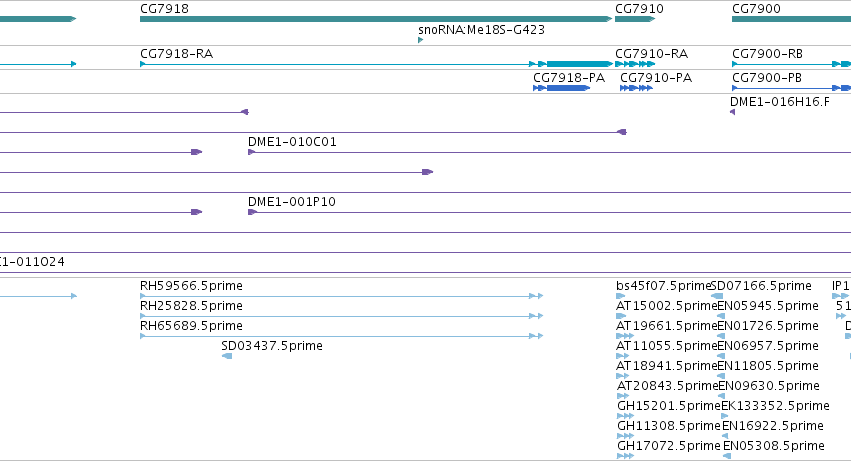Click protein label CG7900-PB

(x=767, y=78)
